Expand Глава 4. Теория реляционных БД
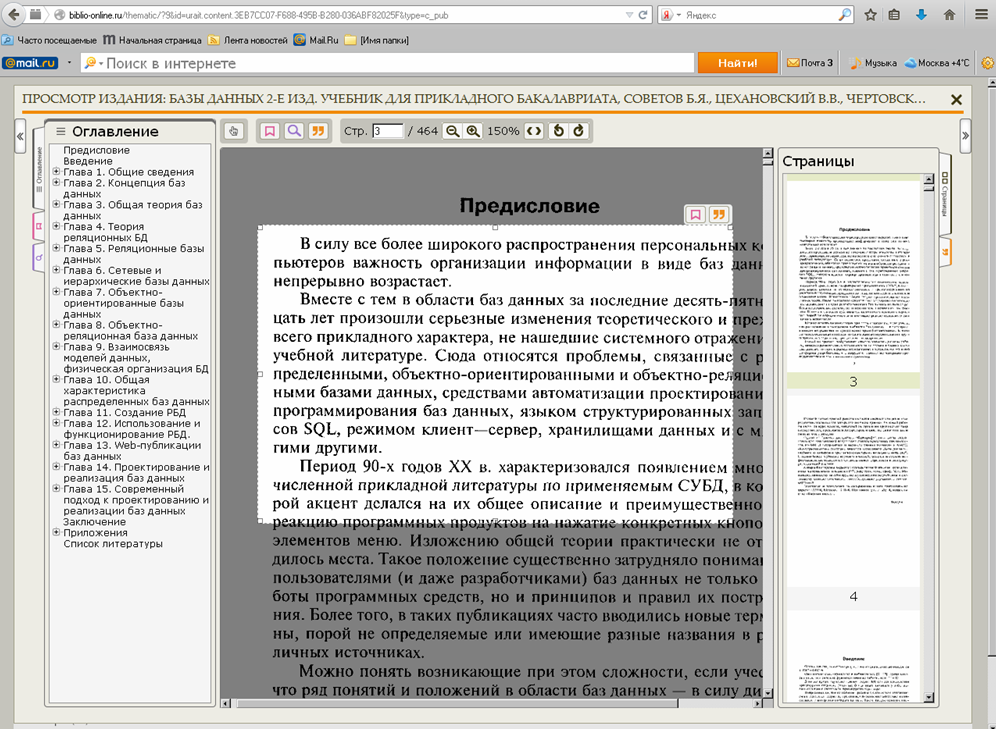 (x=57, y=226)
